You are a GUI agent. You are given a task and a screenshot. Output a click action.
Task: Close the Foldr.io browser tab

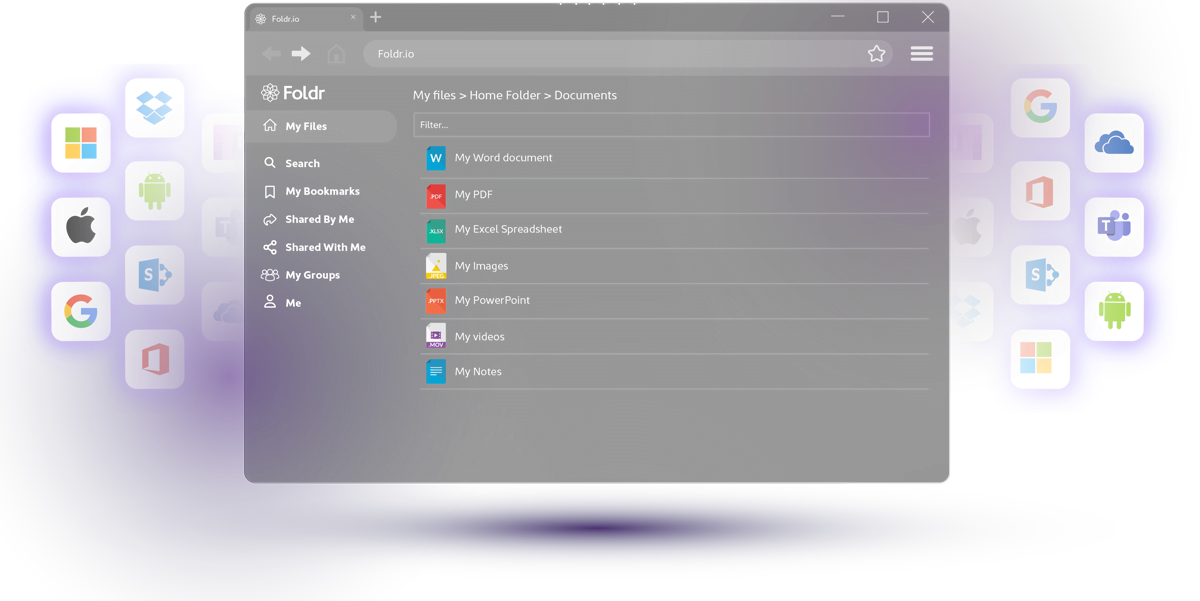coord(353,17)
